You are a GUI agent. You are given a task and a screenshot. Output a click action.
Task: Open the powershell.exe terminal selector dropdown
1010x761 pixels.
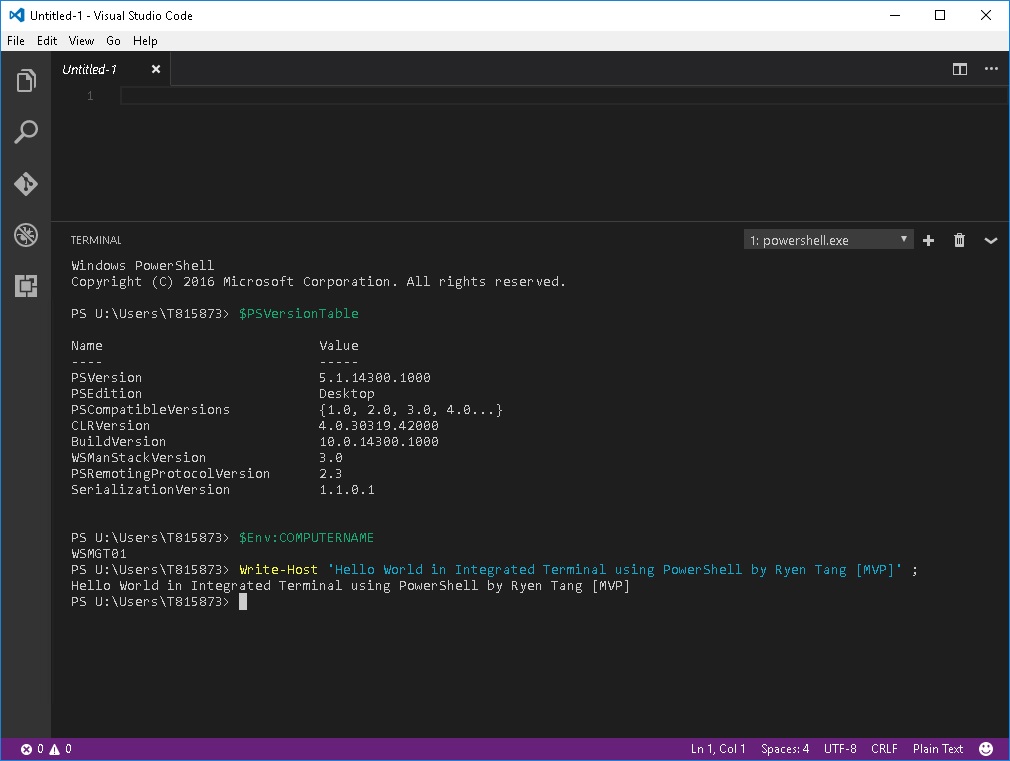pyautogui.click(x=828, y=240)
